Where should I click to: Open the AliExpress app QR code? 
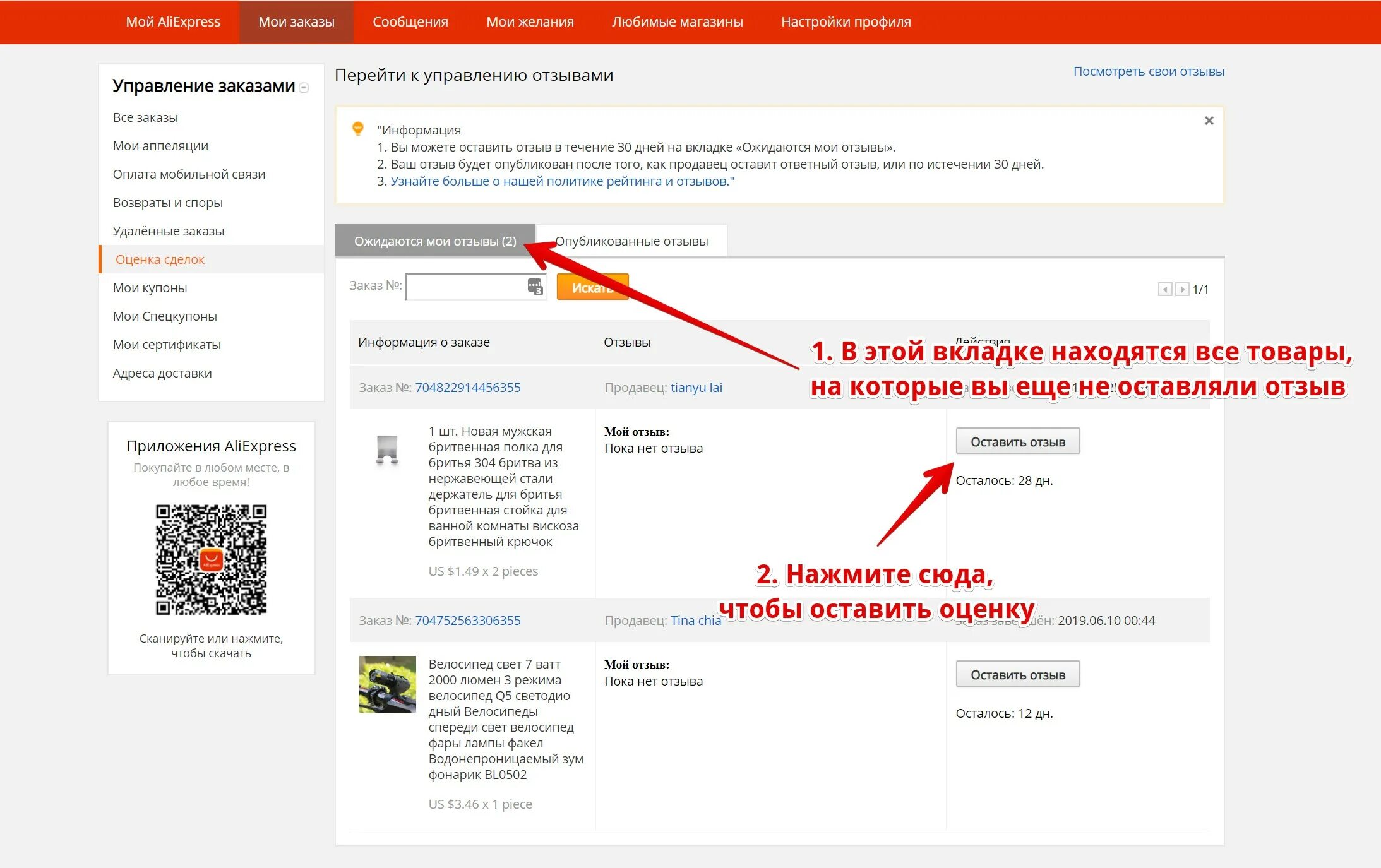coord(212,559)
